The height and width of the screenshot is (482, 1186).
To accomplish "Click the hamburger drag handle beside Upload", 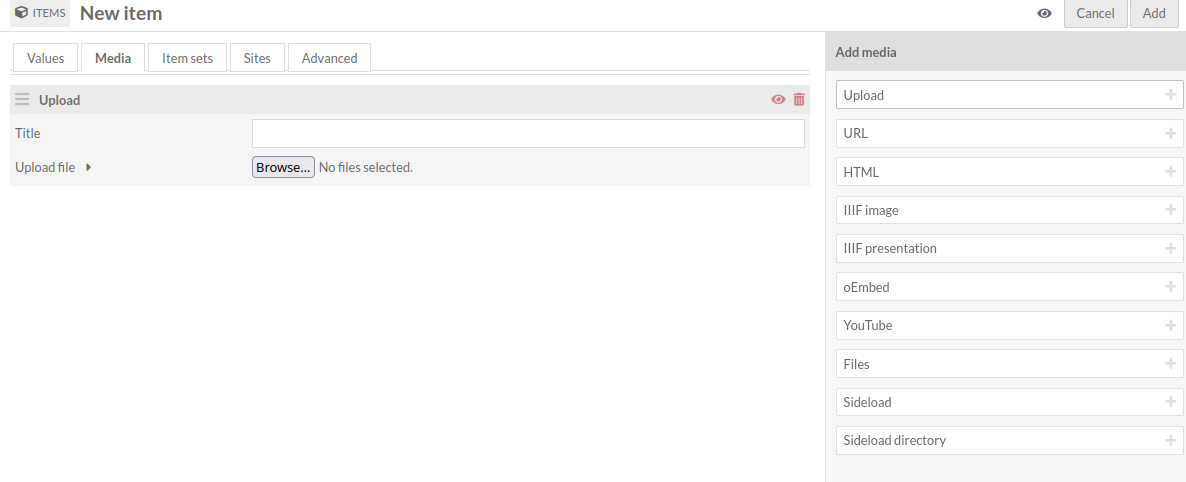I will coord(22,99).
